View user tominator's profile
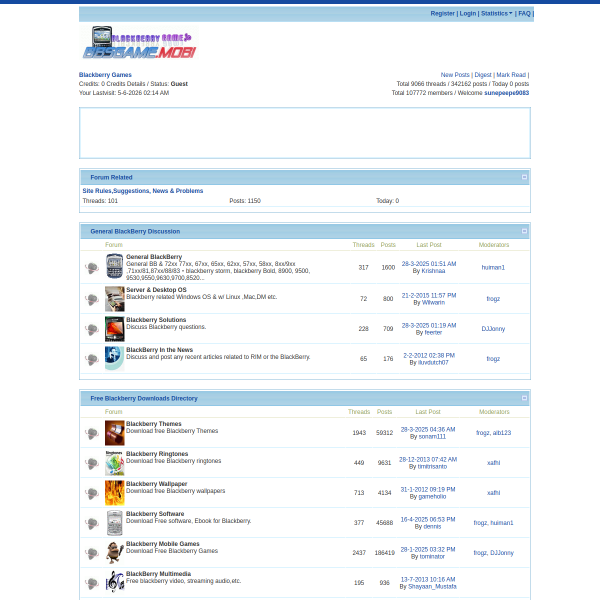This screenshot has width=600, height=600. (432, 556)
